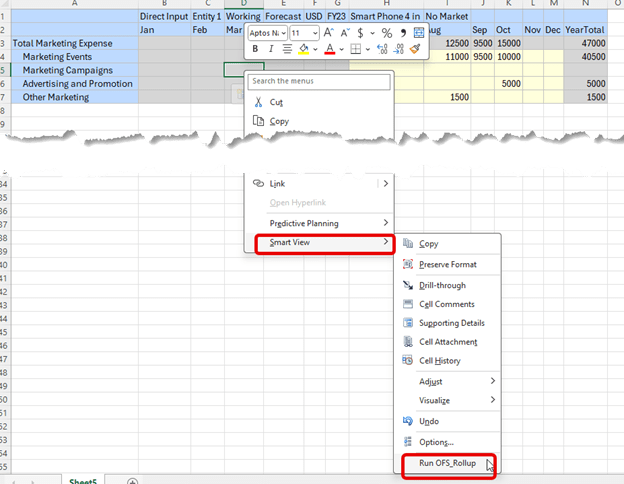Click Supporting Details in Smart View submenu

coord(451,323)
